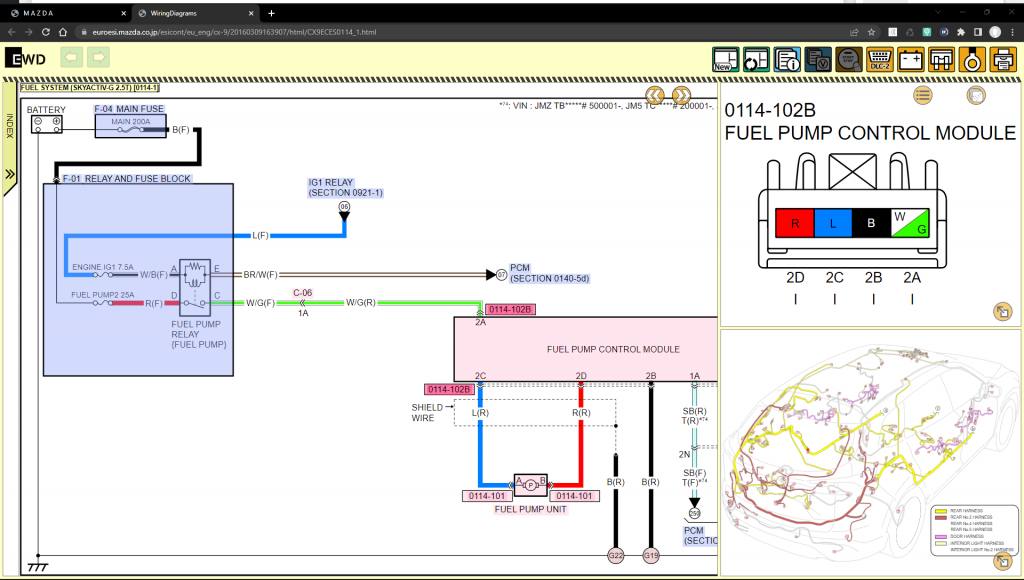The height and width of the screenshot is (580, 1024).
Task: Open a new browser tab
Action: click(271, 13)
